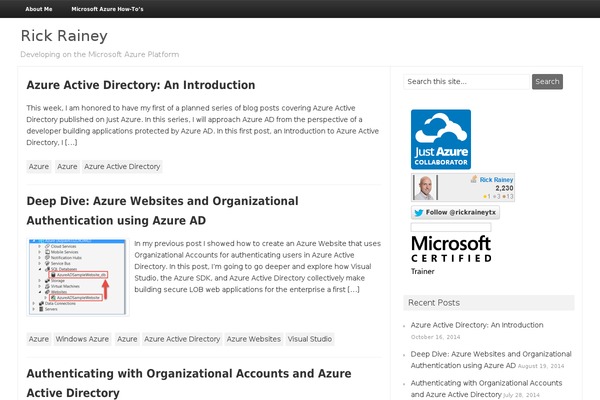Select Azure Active Directory tag under first post

tap(122, 167)
